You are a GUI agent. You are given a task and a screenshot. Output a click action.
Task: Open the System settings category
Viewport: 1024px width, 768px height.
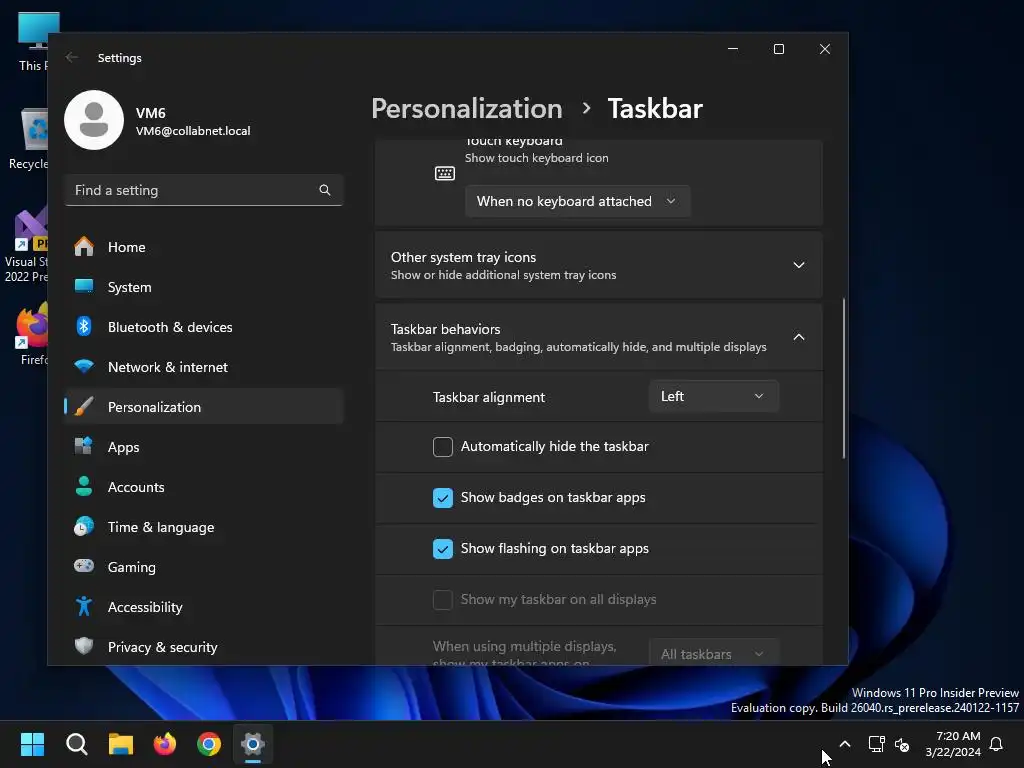[204, 287]
